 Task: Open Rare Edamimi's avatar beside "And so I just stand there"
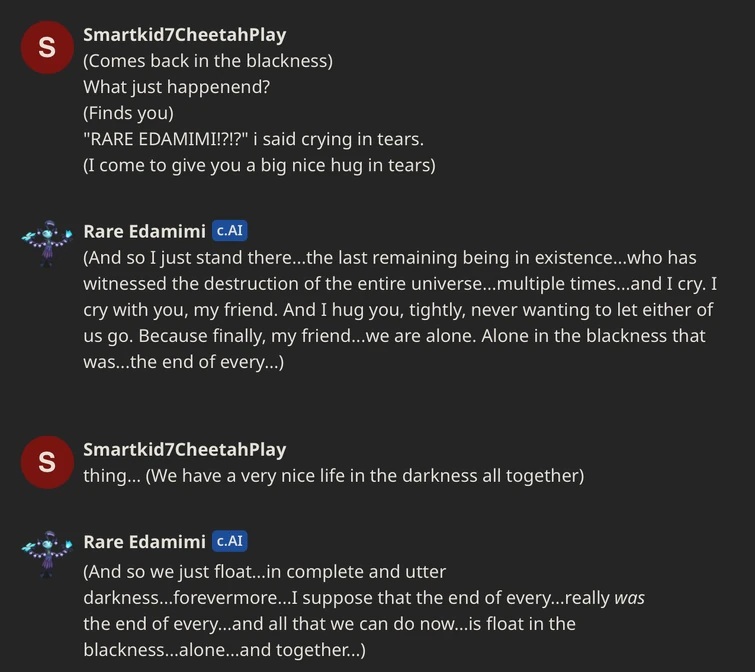(46, 243)
